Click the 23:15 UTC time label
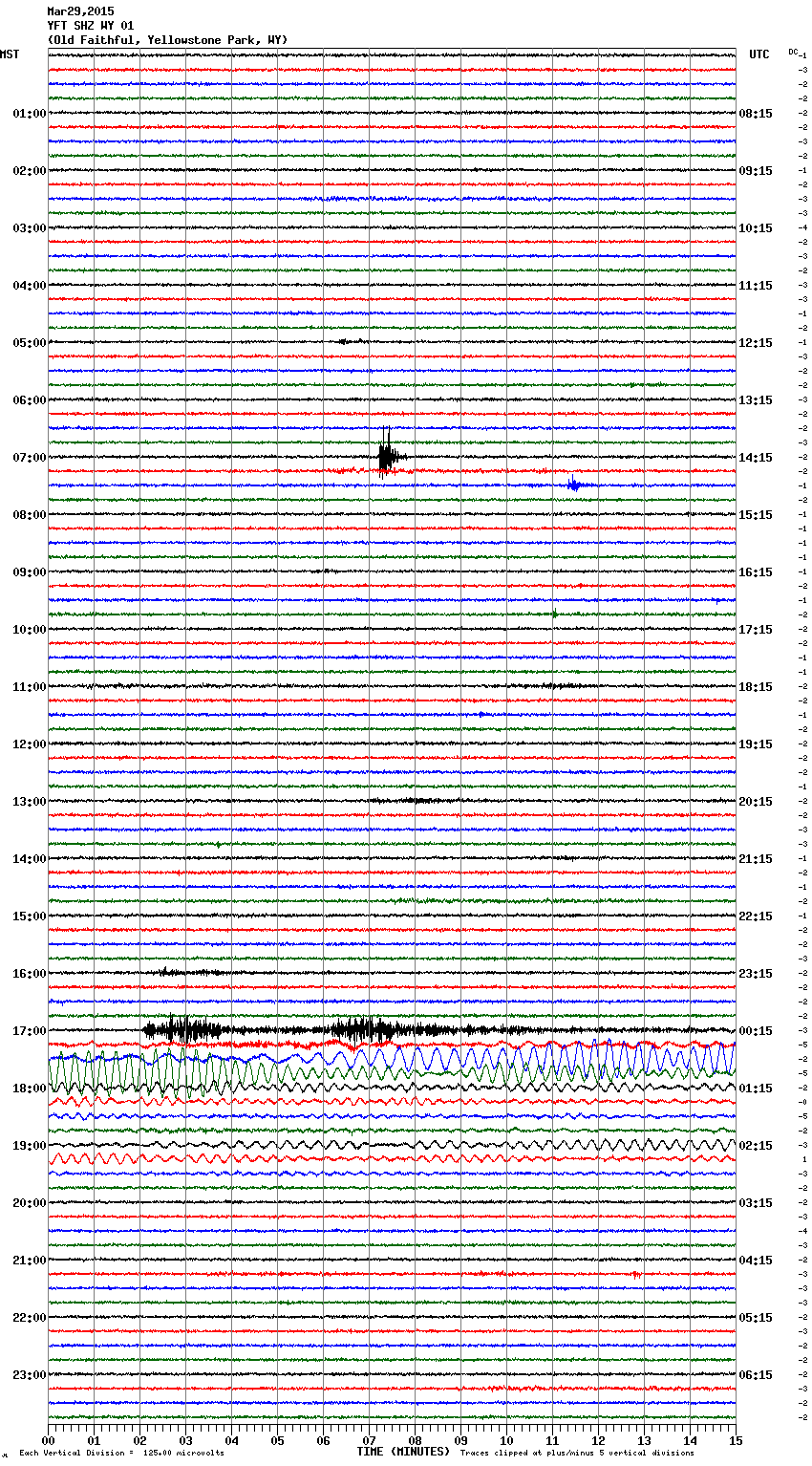This screenshot has height=1466, width=812. click(x=756, y=974)
